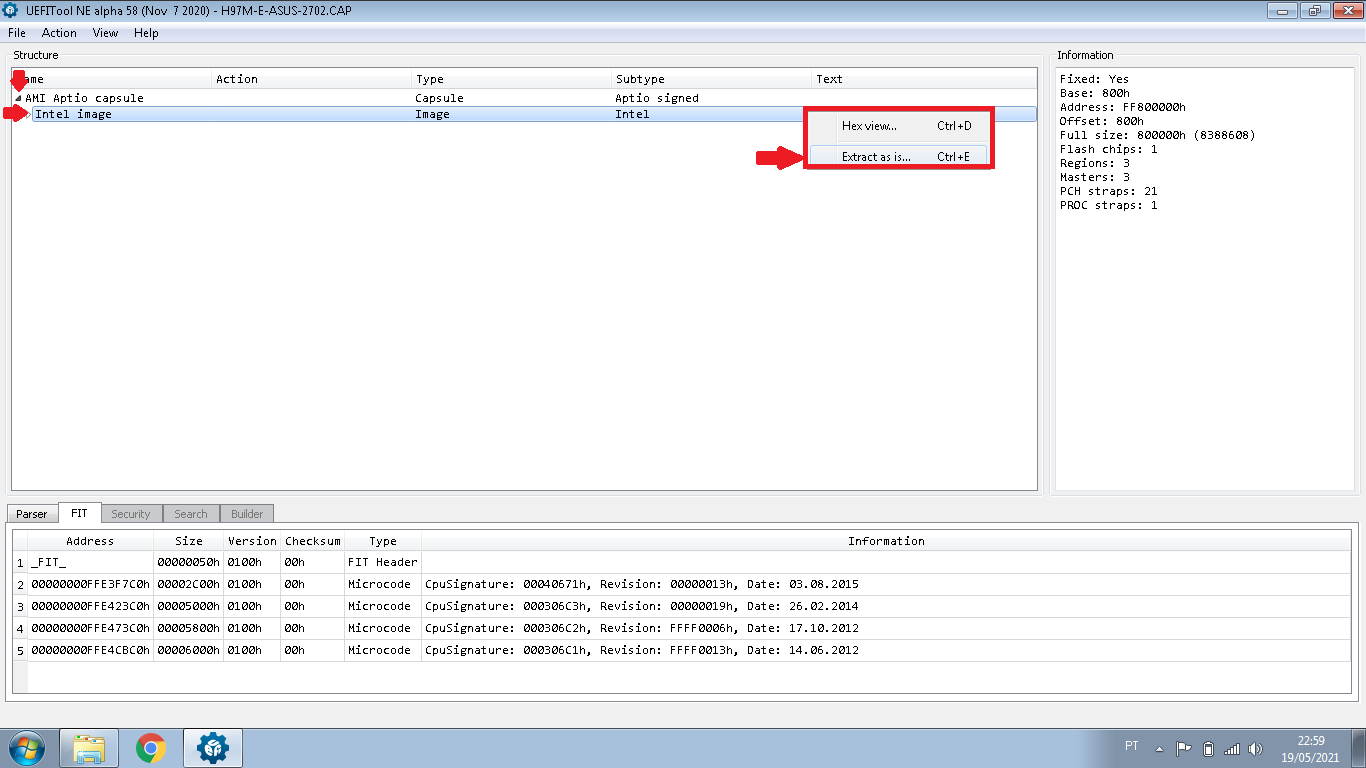Open Google Chrome from the taskbar

click(x=151, y=748)
